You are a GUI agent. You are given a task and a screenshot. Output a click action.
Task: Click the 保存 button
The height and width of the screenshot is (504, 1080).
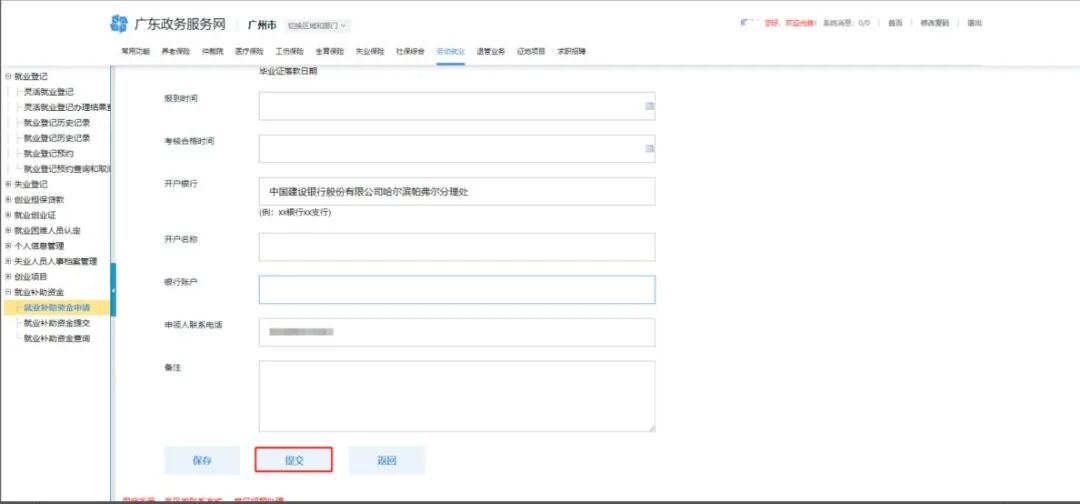(x=202, y=461)
